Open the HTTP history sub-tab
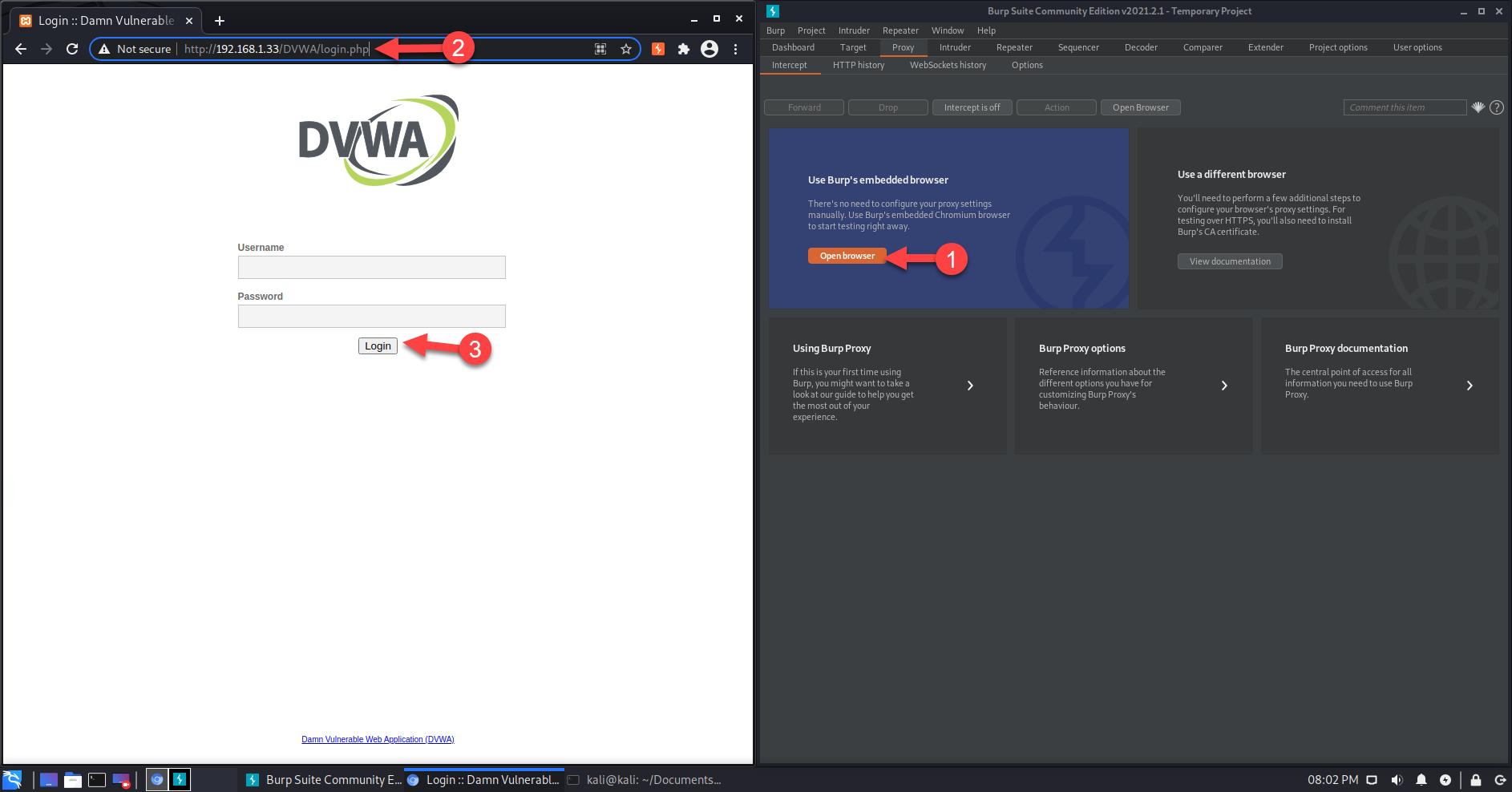Image resolution: width=1512 pixels, height=792 pixels. [x=859, y=65]
